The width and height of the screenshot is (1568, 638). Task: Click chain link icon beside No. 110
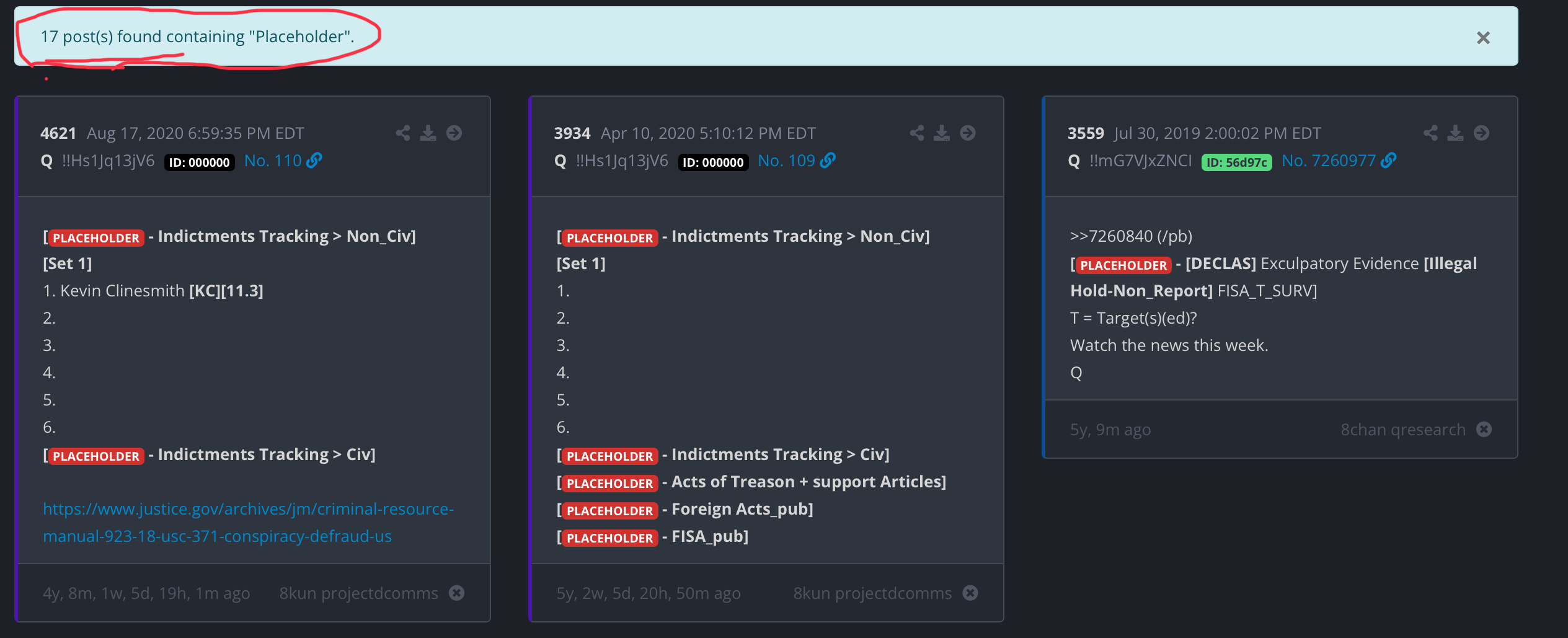pos(314,161)
